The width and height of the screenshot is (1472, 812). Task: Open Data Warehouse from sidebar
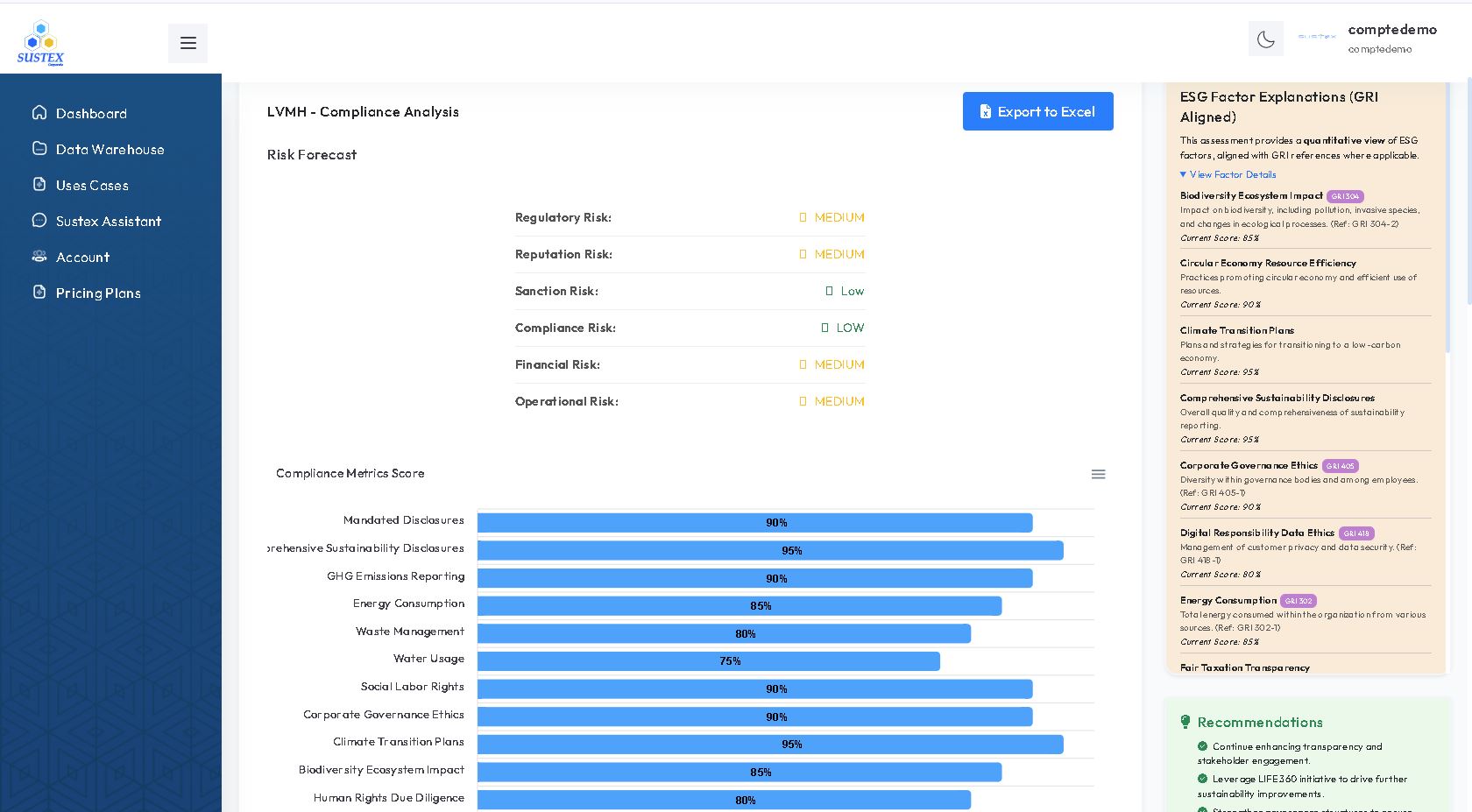click(110, 150)
